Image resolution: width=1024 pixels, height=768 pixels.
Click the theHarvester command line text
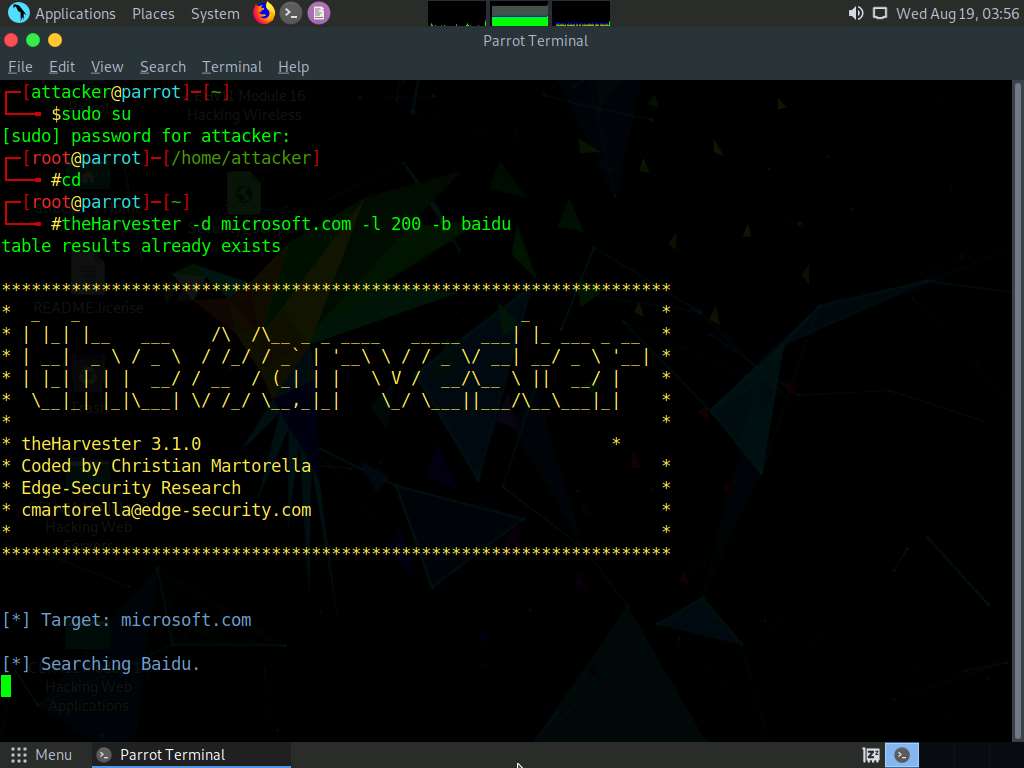281,224
